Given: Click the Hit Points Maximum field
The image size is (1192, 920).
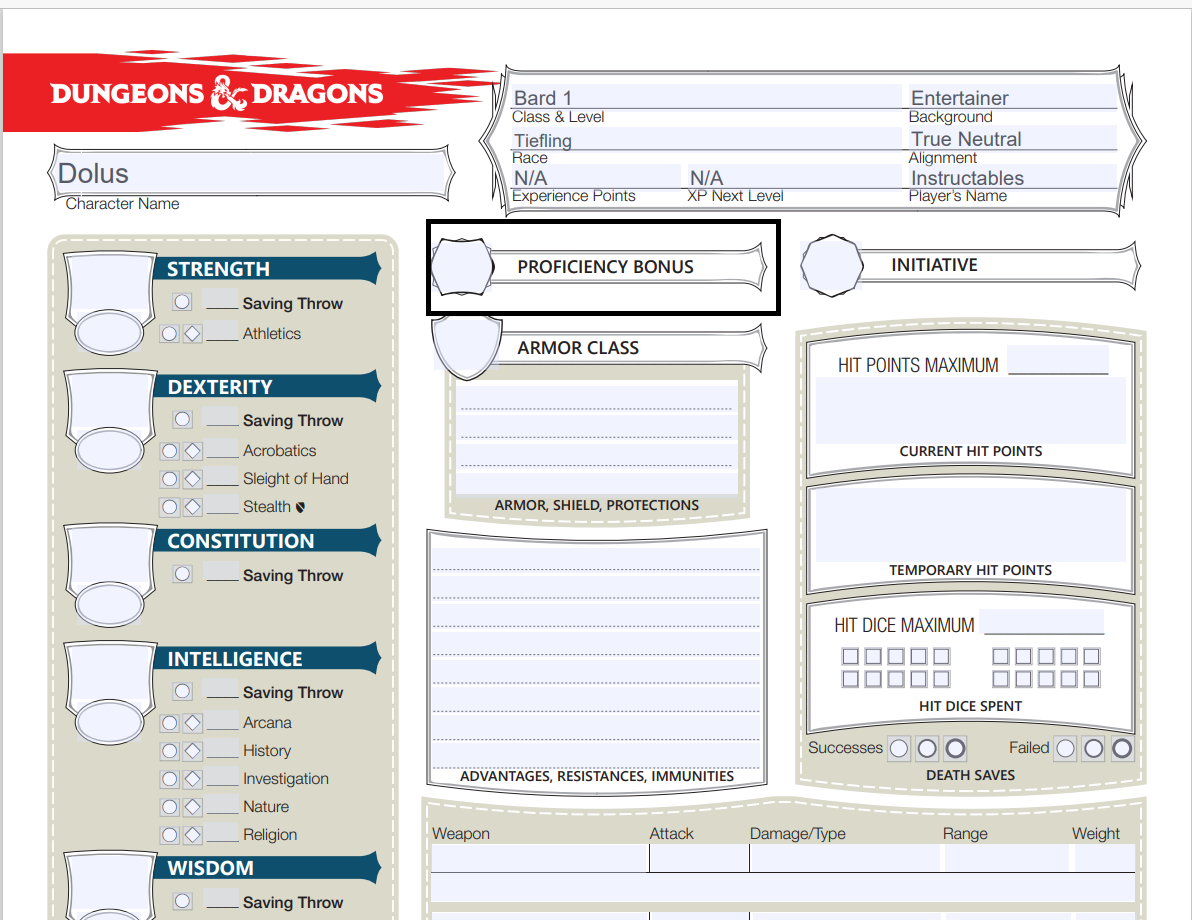Looking at the screenshot, I should (x=1058, y=360).
